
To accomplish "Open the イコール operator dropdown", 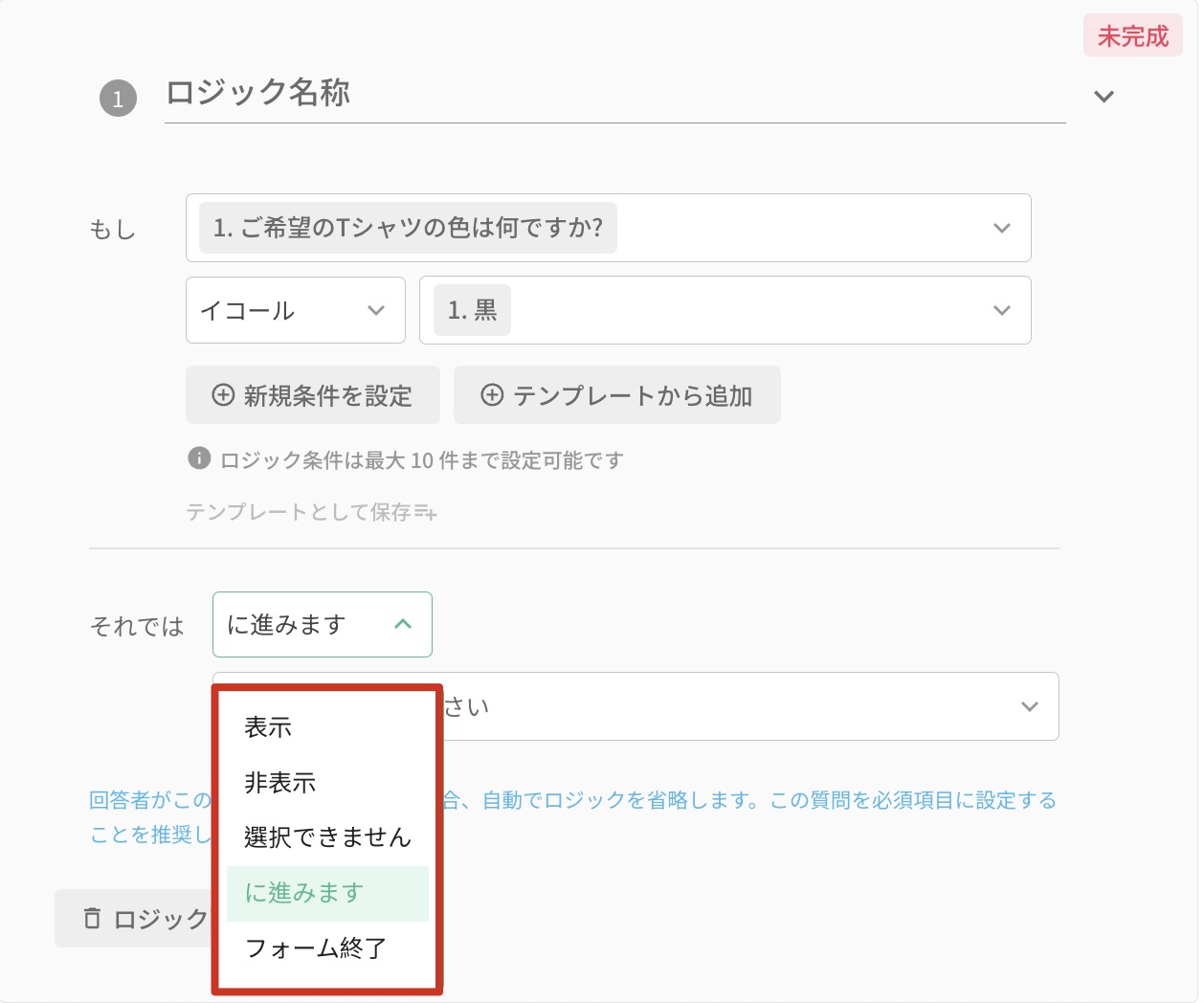I will [x=295, y=310].
